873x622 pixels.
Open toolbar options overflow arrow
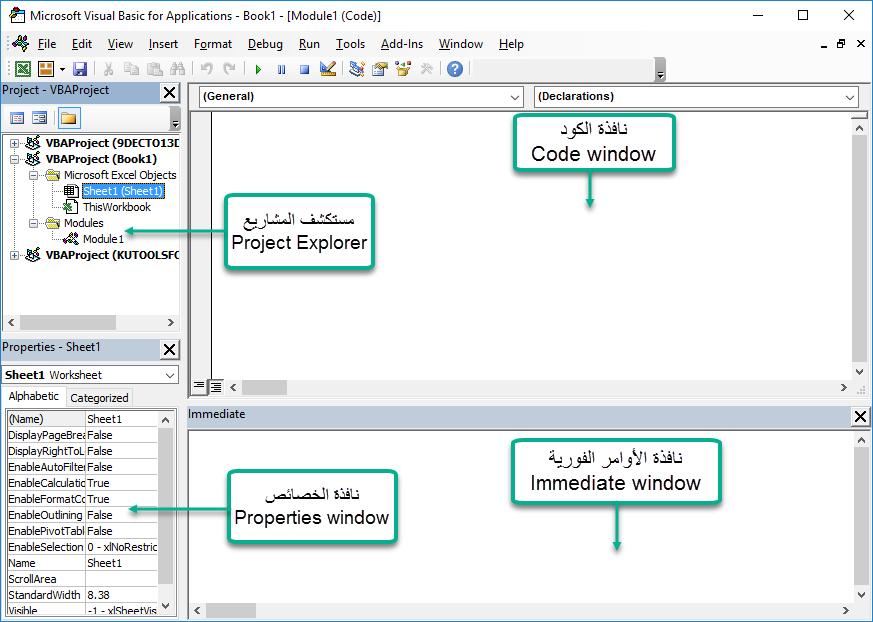click(x=660, y=70)
